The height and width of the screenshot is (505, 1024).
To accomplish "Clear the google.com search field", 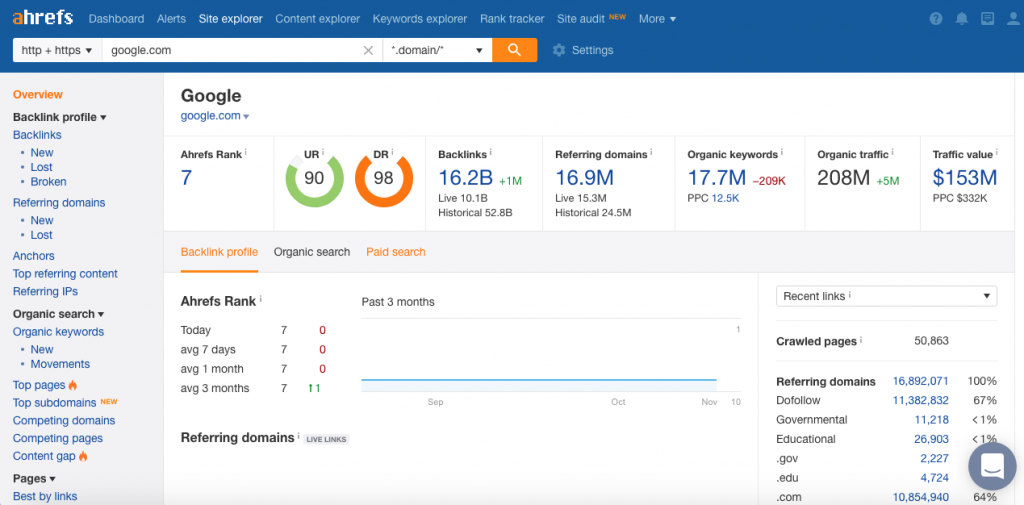I will 368,50.
